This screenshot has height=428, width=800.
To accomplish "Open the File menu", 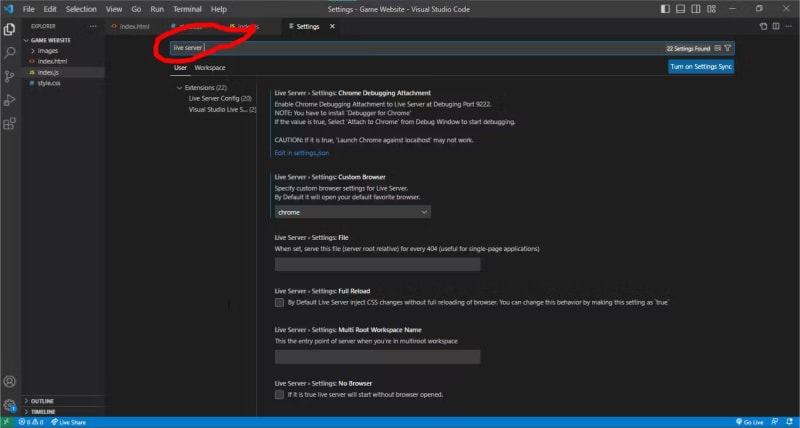I will click(x=29, y=9).
